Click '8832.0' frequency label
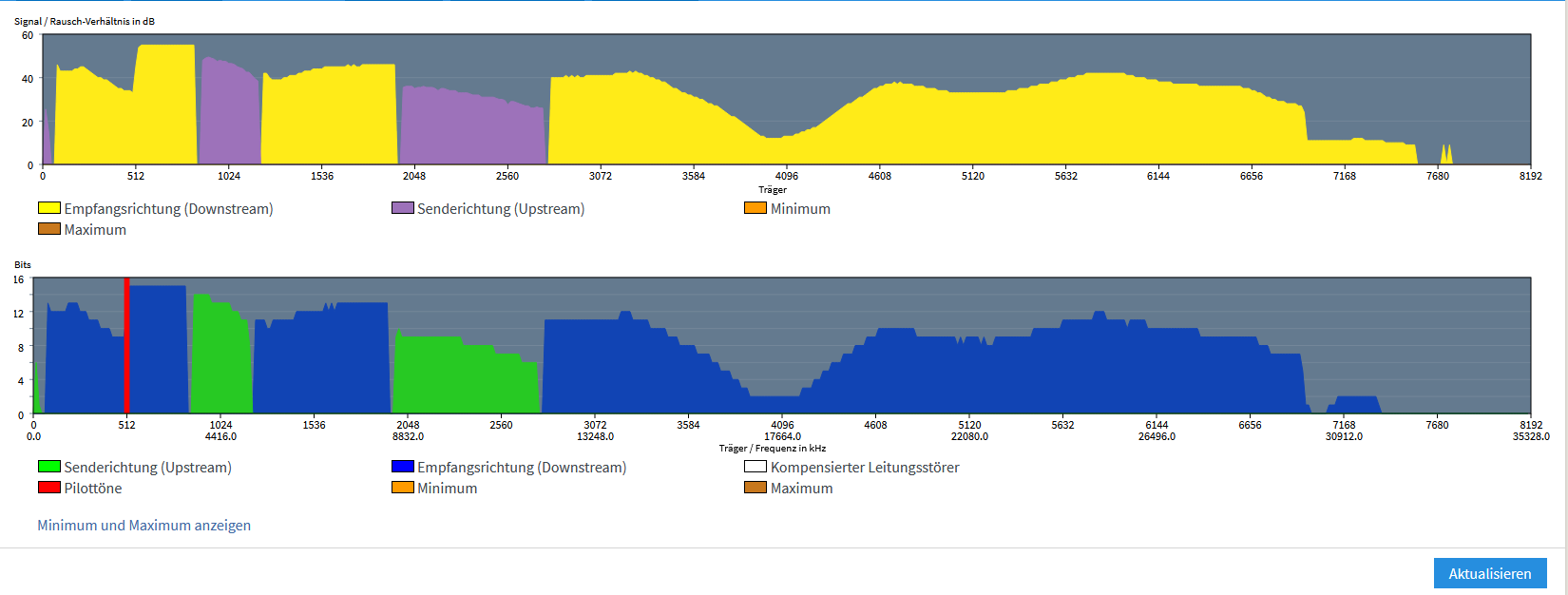The width and height of the screenshot is (1568, 595). pyautogui.click(x=408, y=437)
